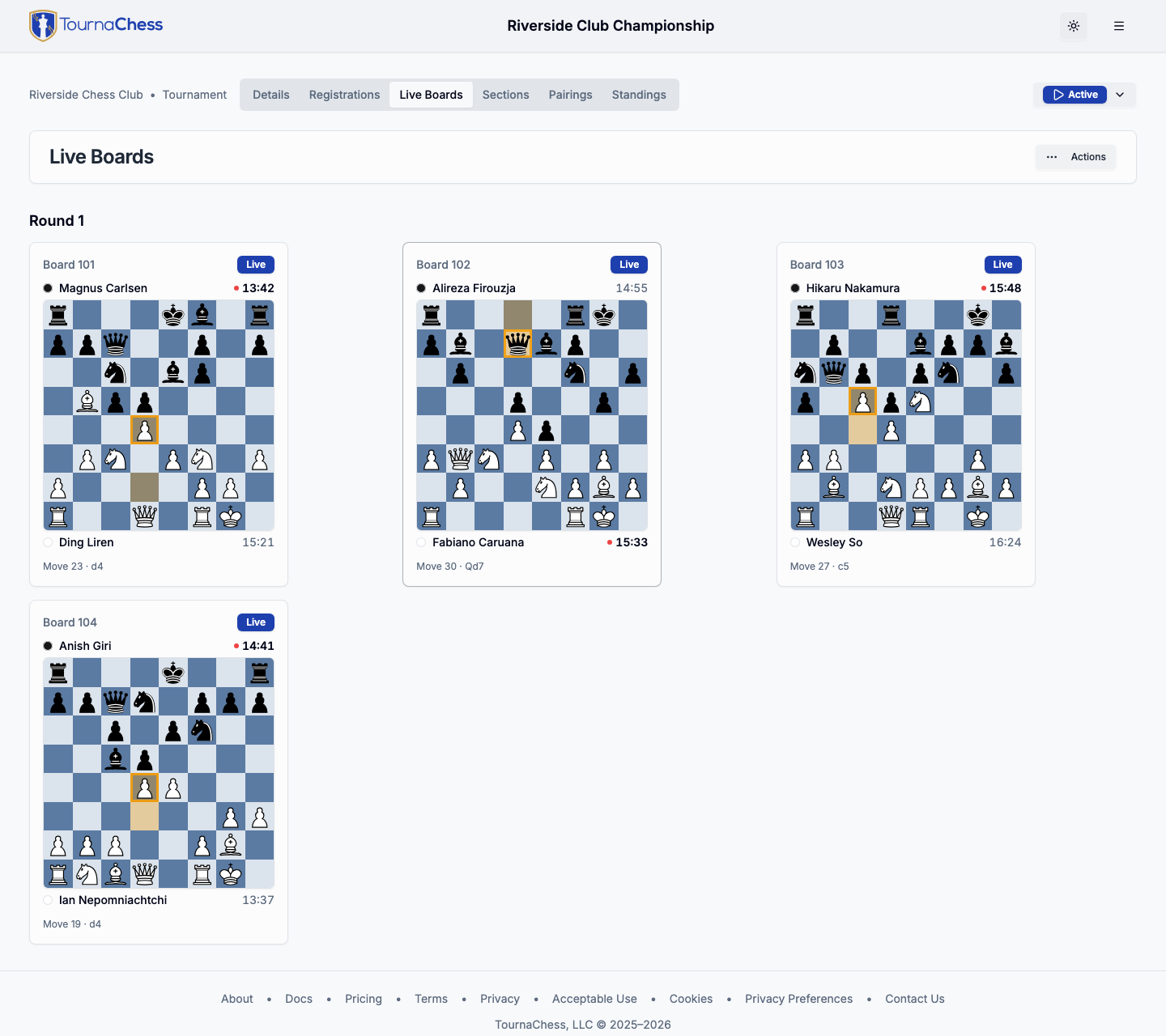1166x1036 pixels.
Task: Open the Contact Us footer link
Action: pyautogui.click(x=915, y=999)
